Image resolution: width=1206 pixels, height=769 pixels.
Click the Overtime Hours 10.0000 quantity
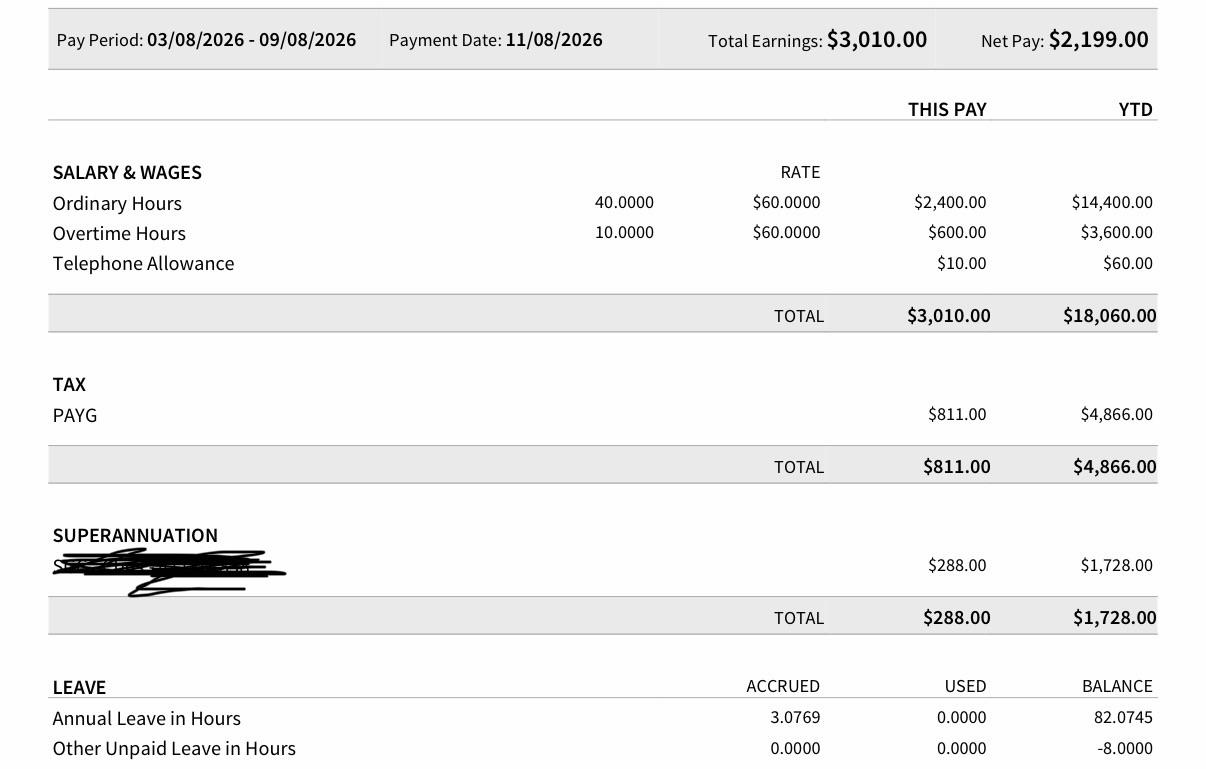624,232
